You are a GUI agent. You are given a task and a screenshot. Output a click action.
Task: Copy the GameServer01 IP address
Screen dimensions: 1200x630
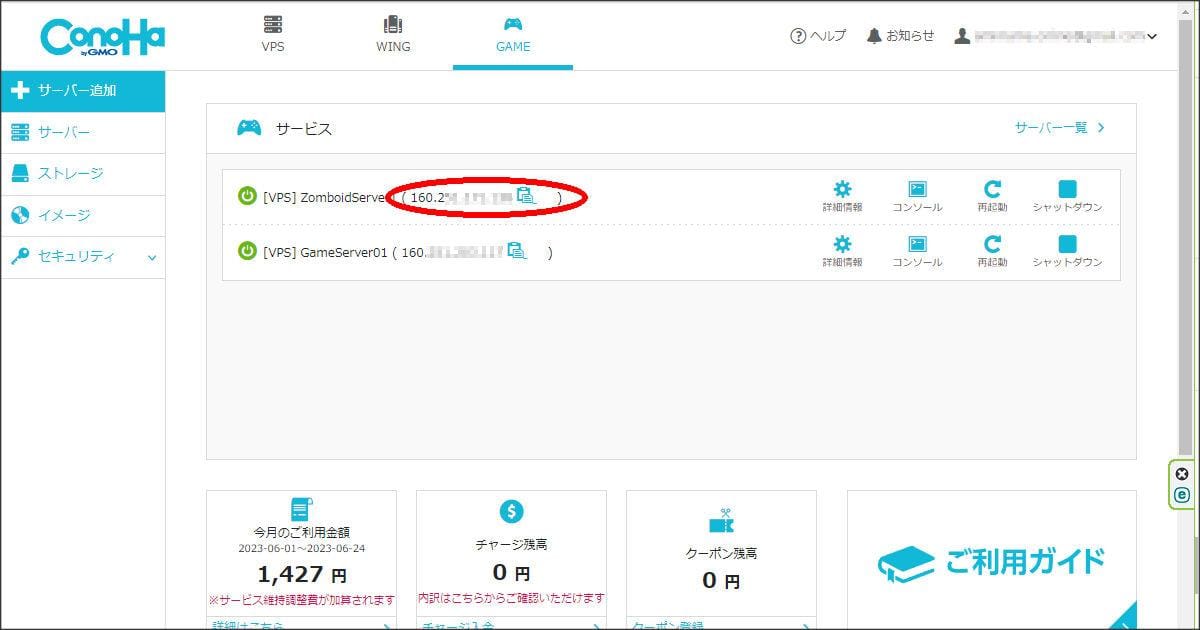517,251
